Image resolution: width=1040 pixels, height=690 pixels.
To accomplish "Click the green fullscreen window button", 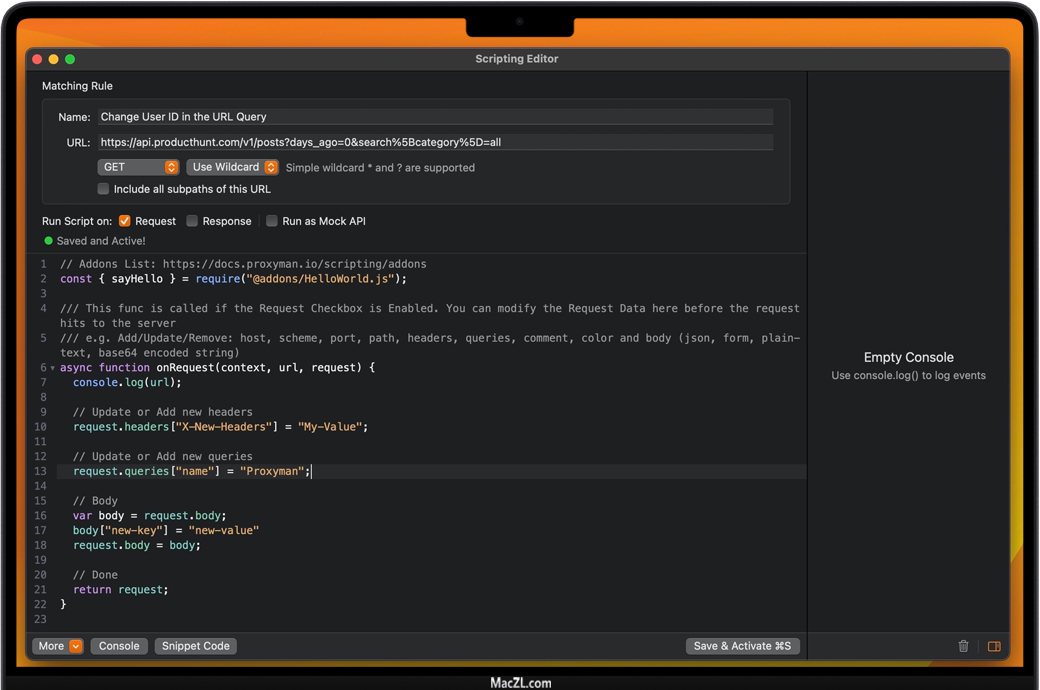I will [70, 59].
